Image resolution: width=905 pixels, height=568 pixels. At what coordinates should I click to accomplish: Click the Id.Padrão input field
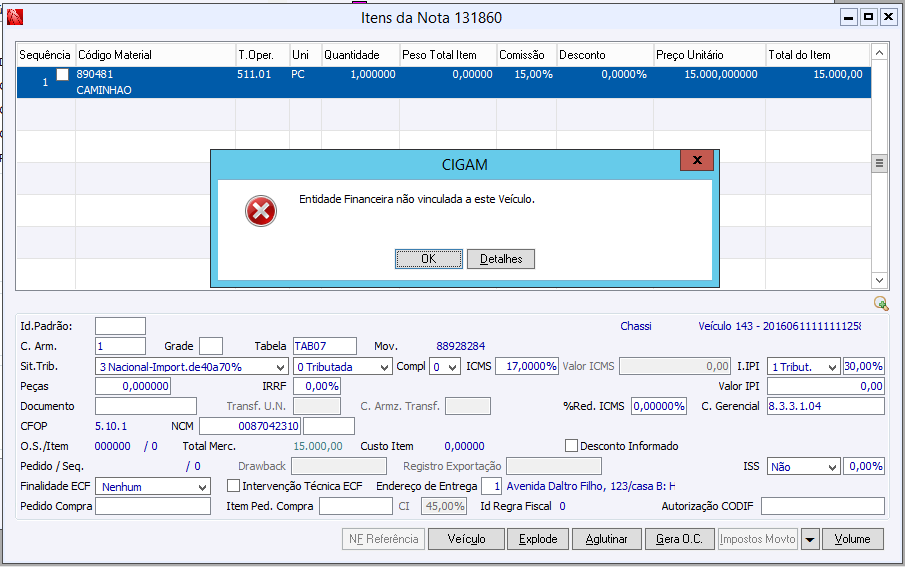point(120,326)
